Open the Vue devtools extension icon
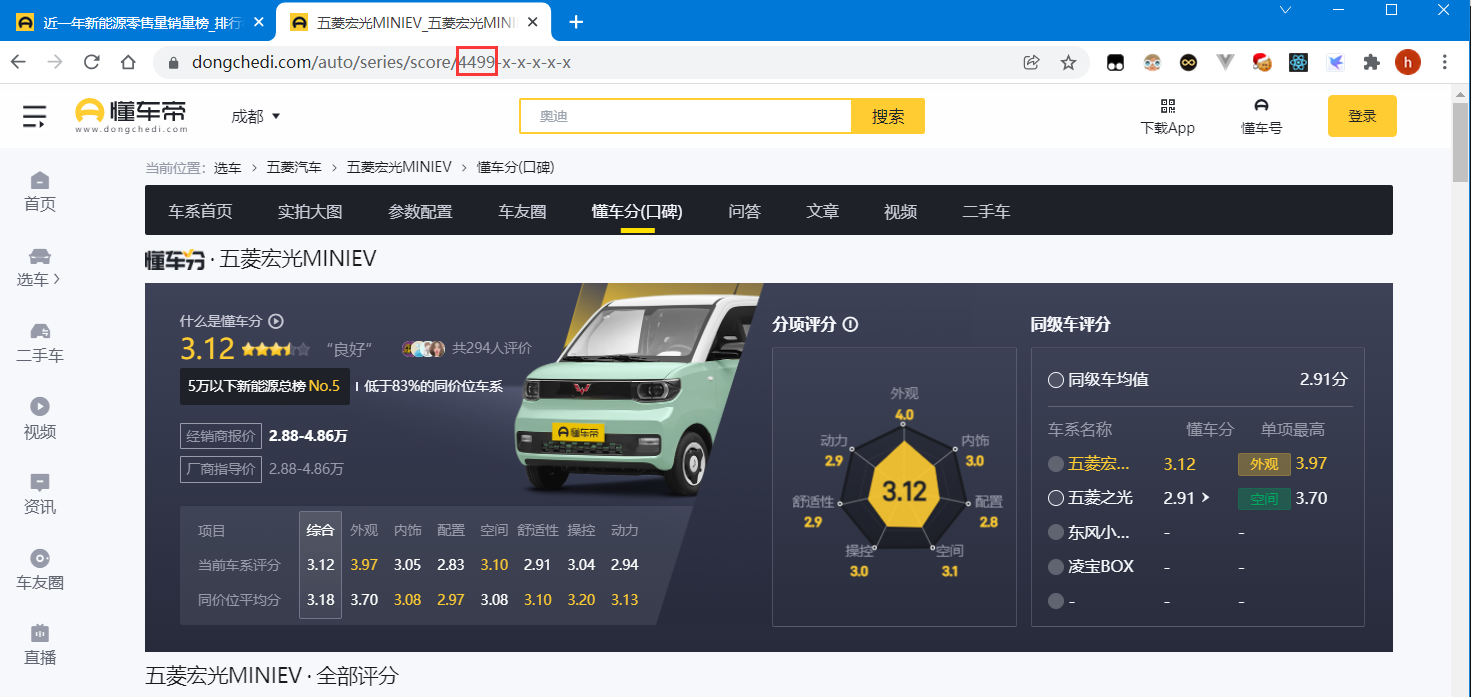Viewport: 1471px width, 697px height. (1225, 62)
